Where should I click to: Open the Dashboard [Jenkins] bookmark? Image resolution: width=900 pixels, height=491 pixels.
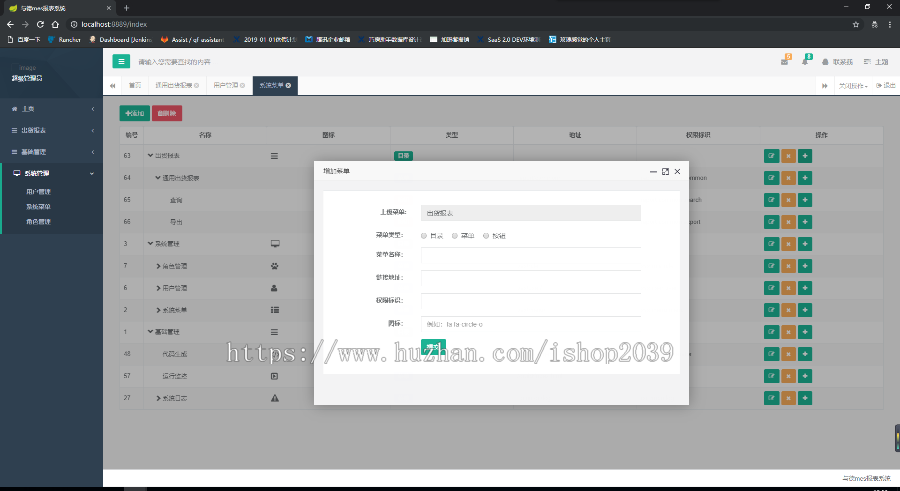[x=121, y=40]
